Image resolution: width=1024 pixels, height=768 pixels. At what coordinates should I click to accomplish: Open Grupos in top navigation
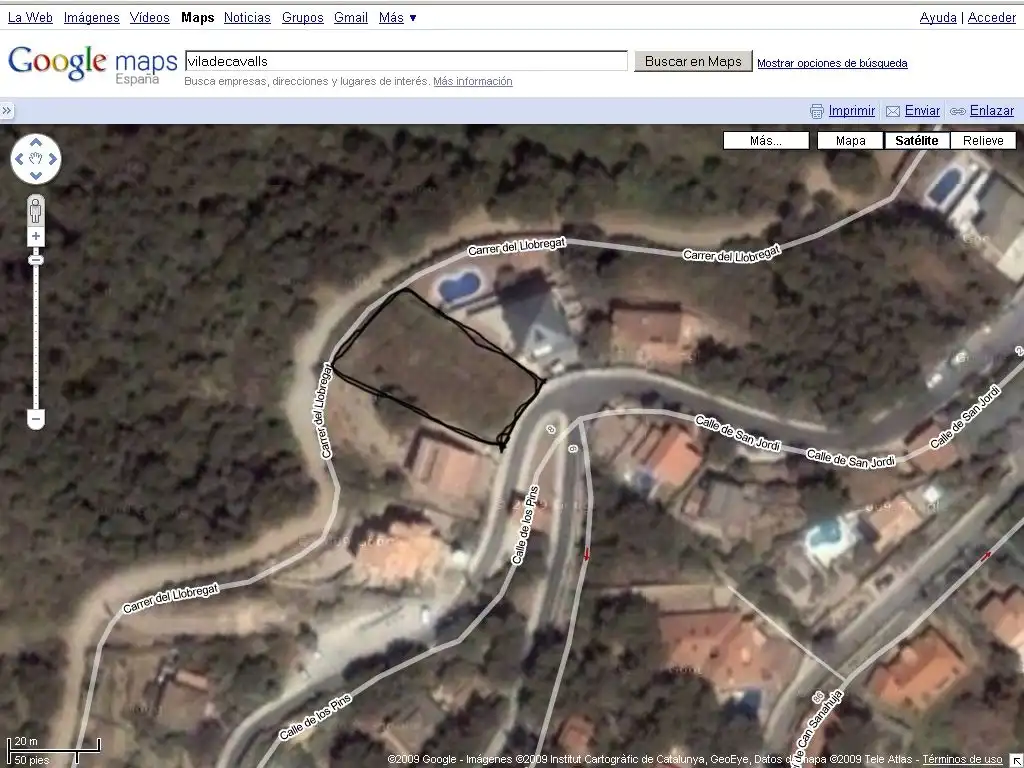(302, 18)
